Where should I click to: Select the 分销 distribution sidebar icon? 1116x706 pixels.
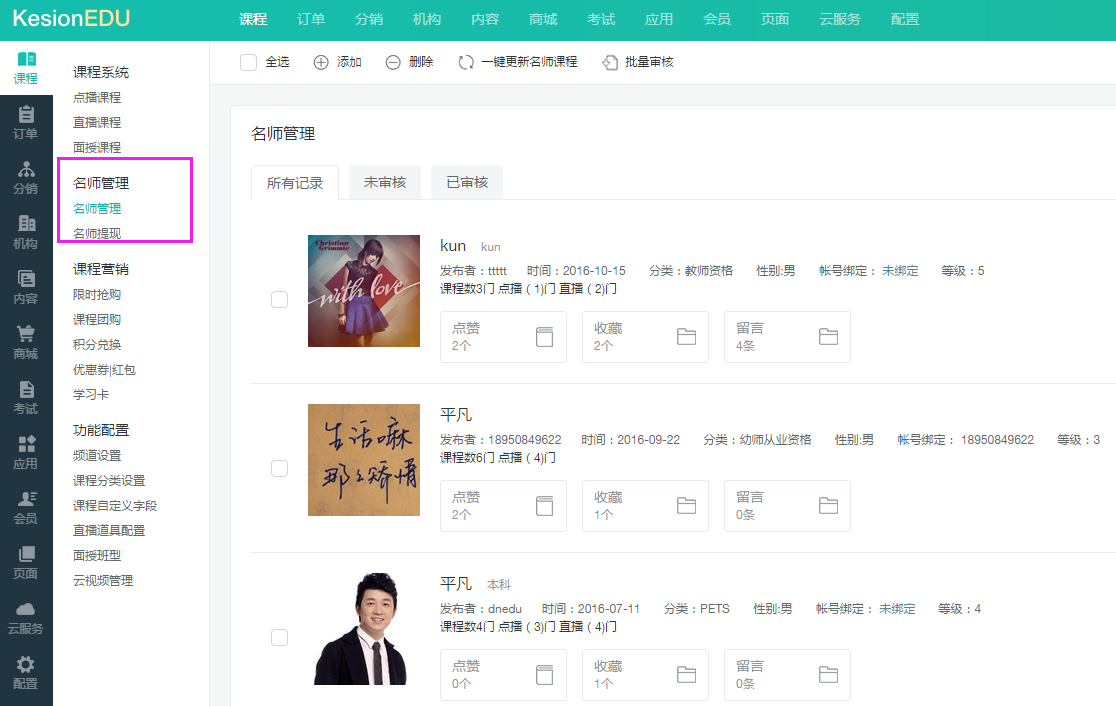26,177
